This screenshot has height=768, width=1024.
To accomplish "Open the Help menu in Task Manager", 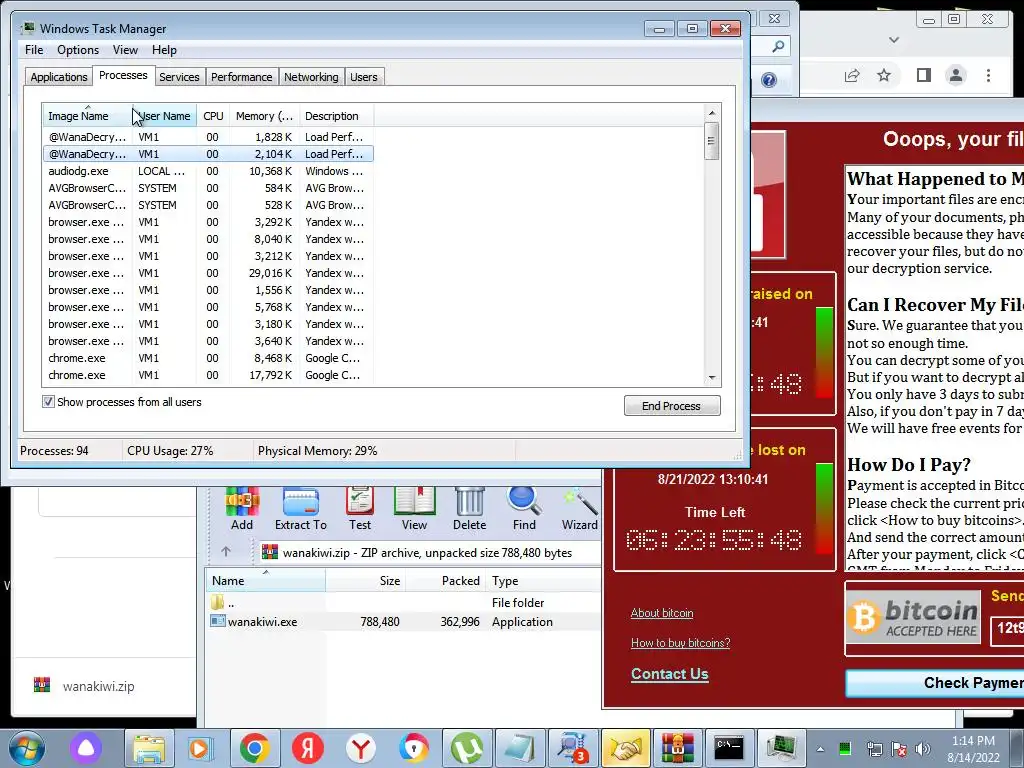I will 165,50.
